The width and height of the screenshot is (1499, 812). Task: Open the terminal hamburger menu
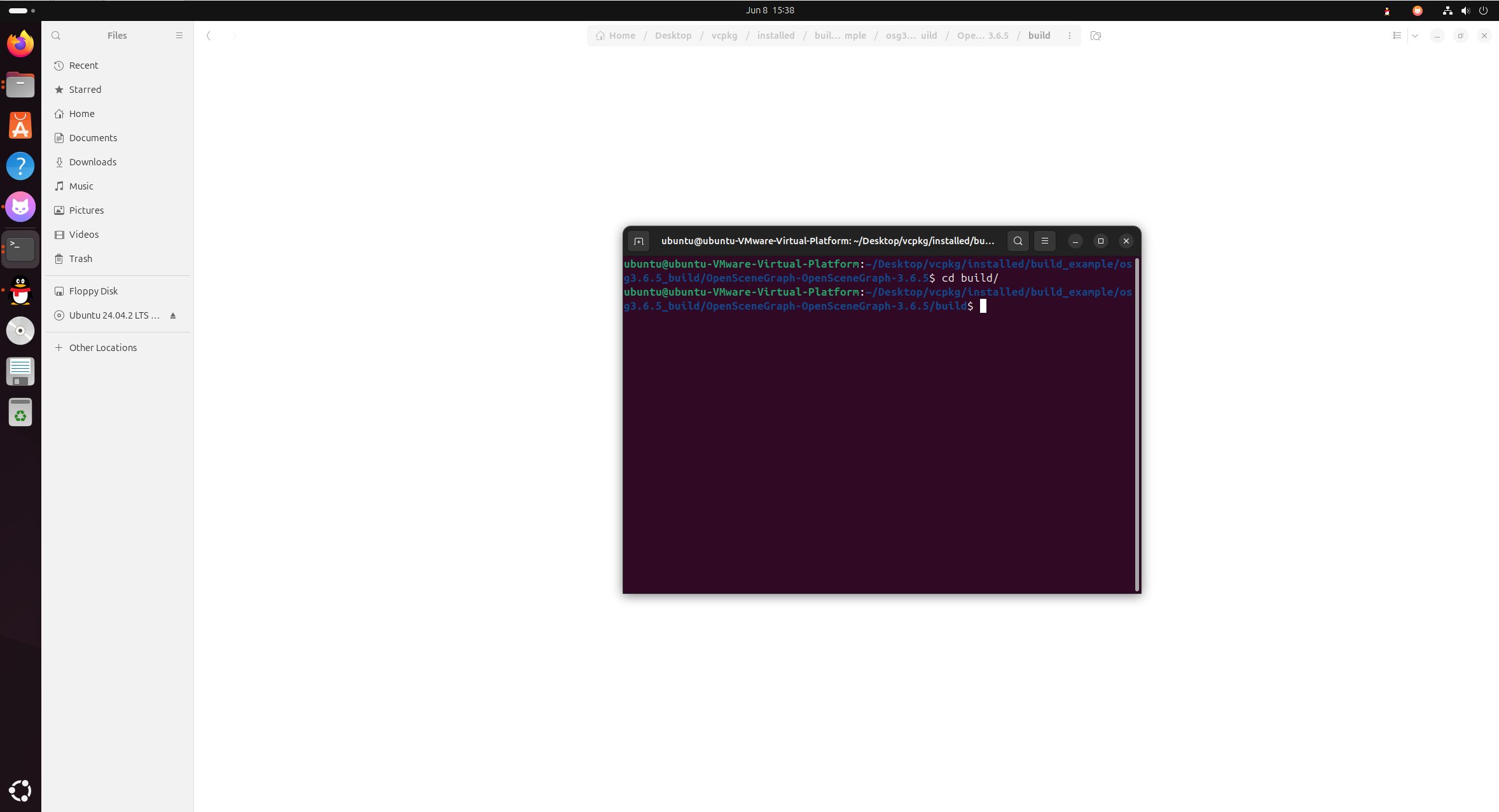click(1044, 241)
